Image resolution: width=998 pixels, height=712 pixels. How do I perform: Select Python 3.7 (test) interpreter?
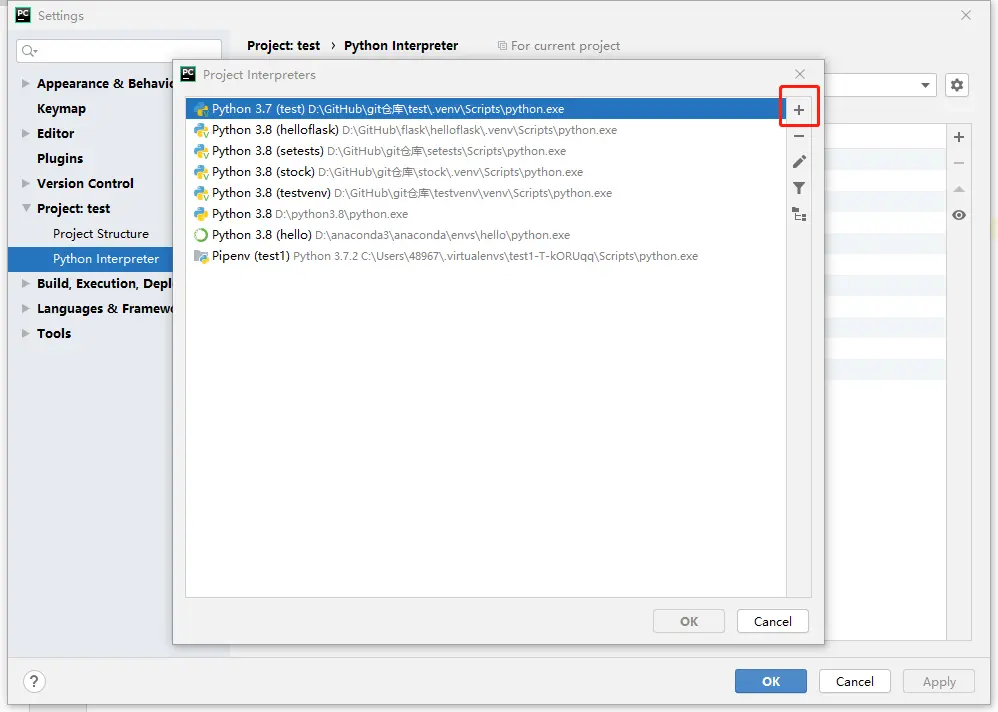tap(486, 109)
